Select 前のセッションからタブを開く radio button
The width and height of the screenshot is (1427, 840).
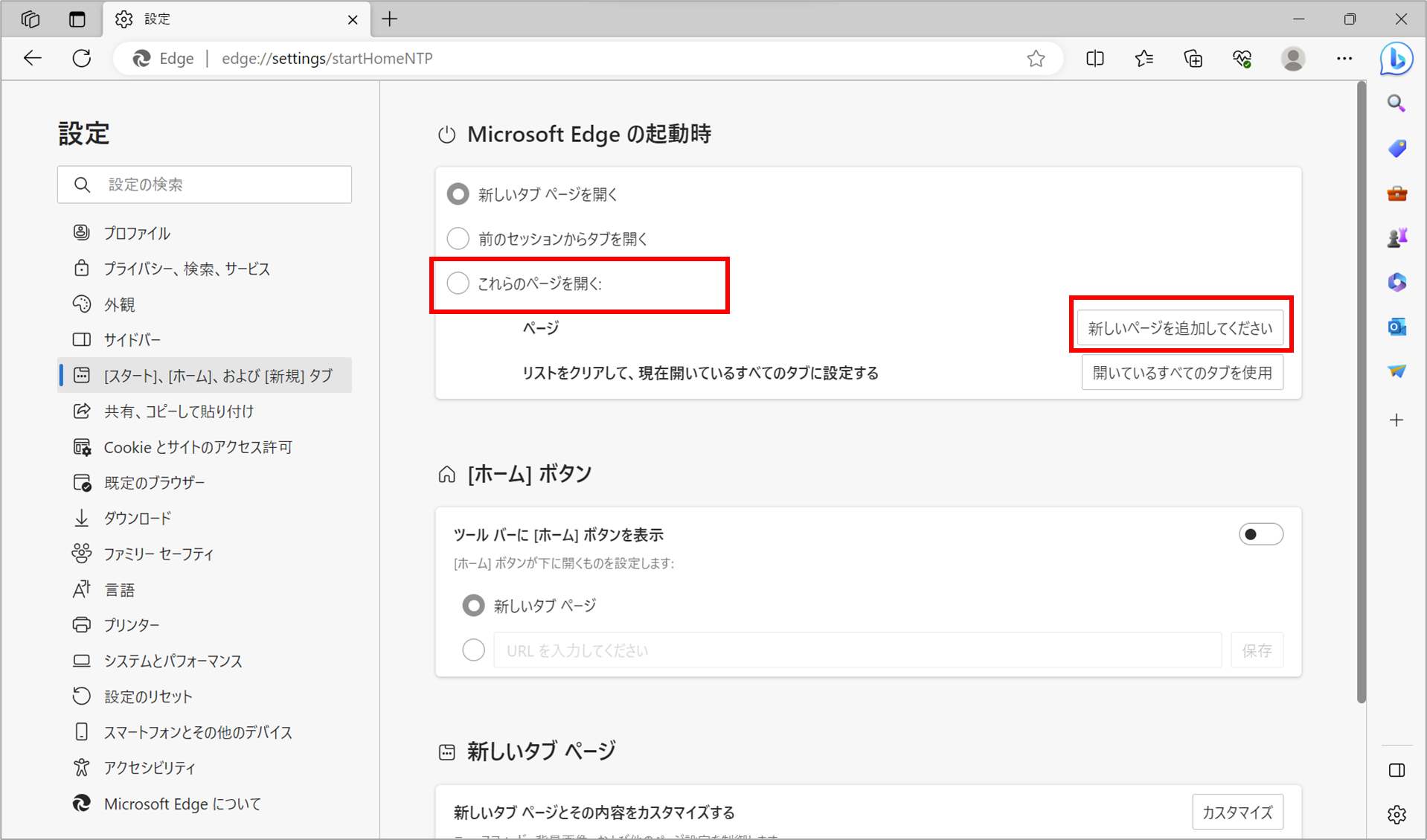point(458,239)
